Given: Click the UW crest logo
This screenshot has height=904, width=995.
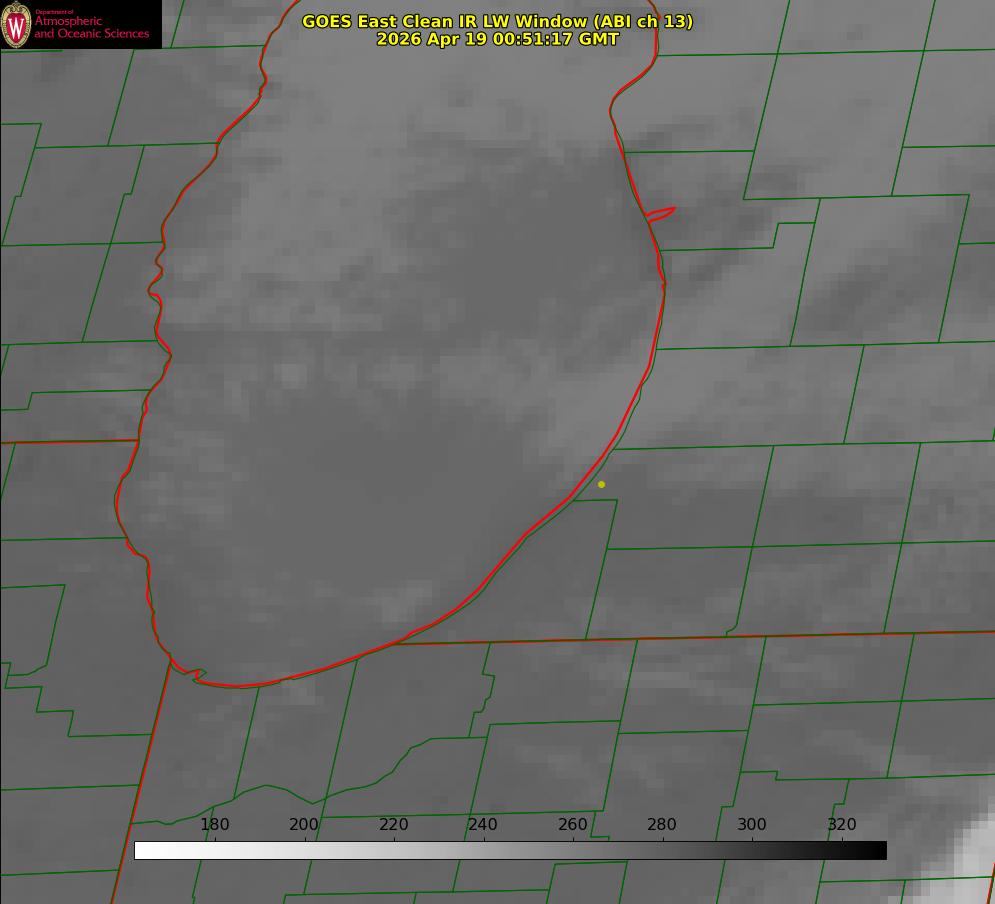Looking at the screenshot, I should pyautogui.click(x=16, y=24).
